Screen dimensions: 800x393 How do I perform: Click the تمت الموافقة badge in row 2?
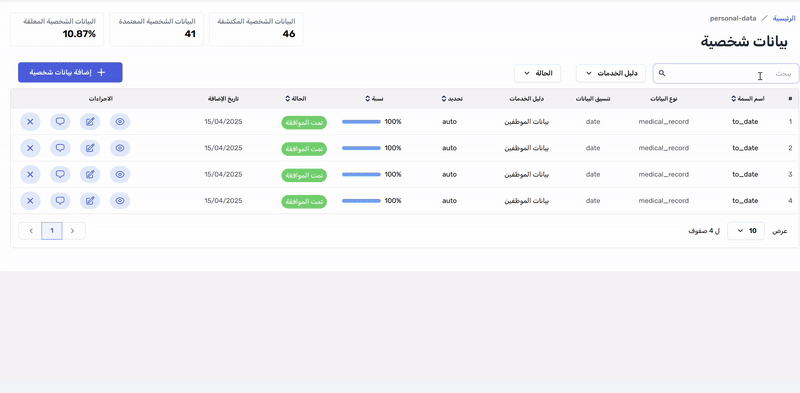click(x=304, y=149)
